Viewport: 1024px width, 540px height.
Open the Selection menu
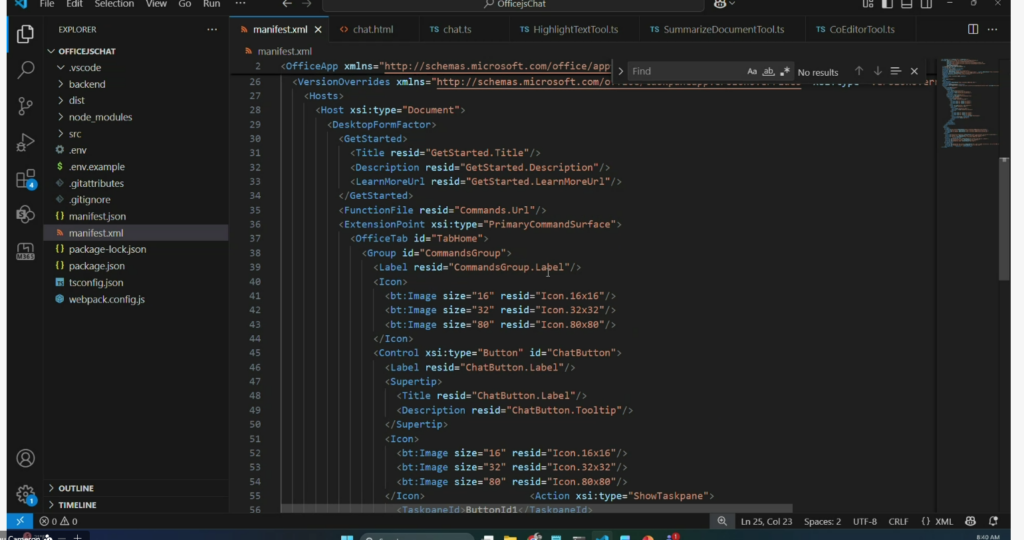(114, 5)
